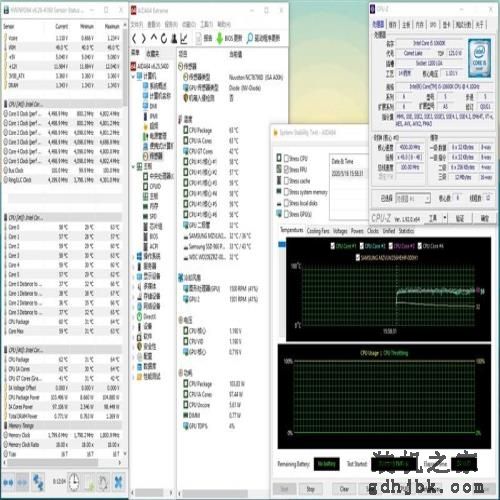
Task: Click the Validate button in CPU-Z
Action: pyautogui.click(x=460, y=218)
